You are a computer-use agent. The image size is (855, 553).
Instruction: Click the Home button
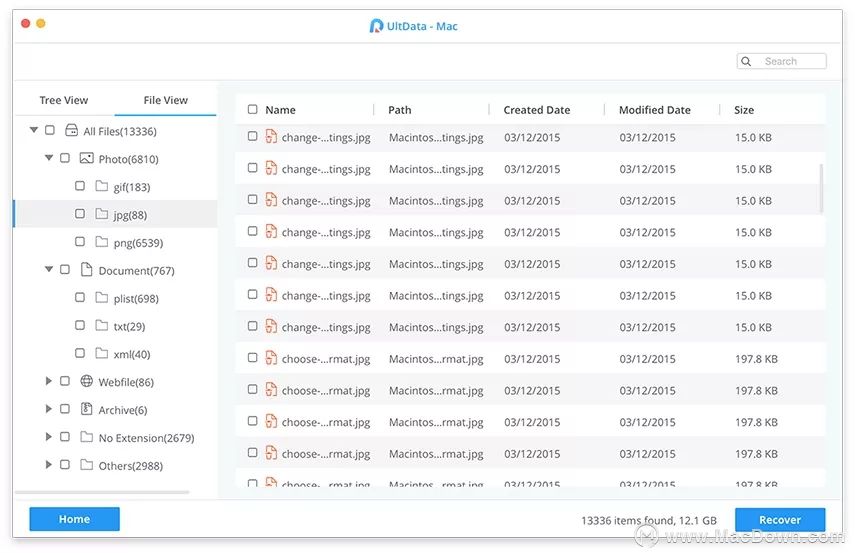pyautogui.click(x=74, y=519)
